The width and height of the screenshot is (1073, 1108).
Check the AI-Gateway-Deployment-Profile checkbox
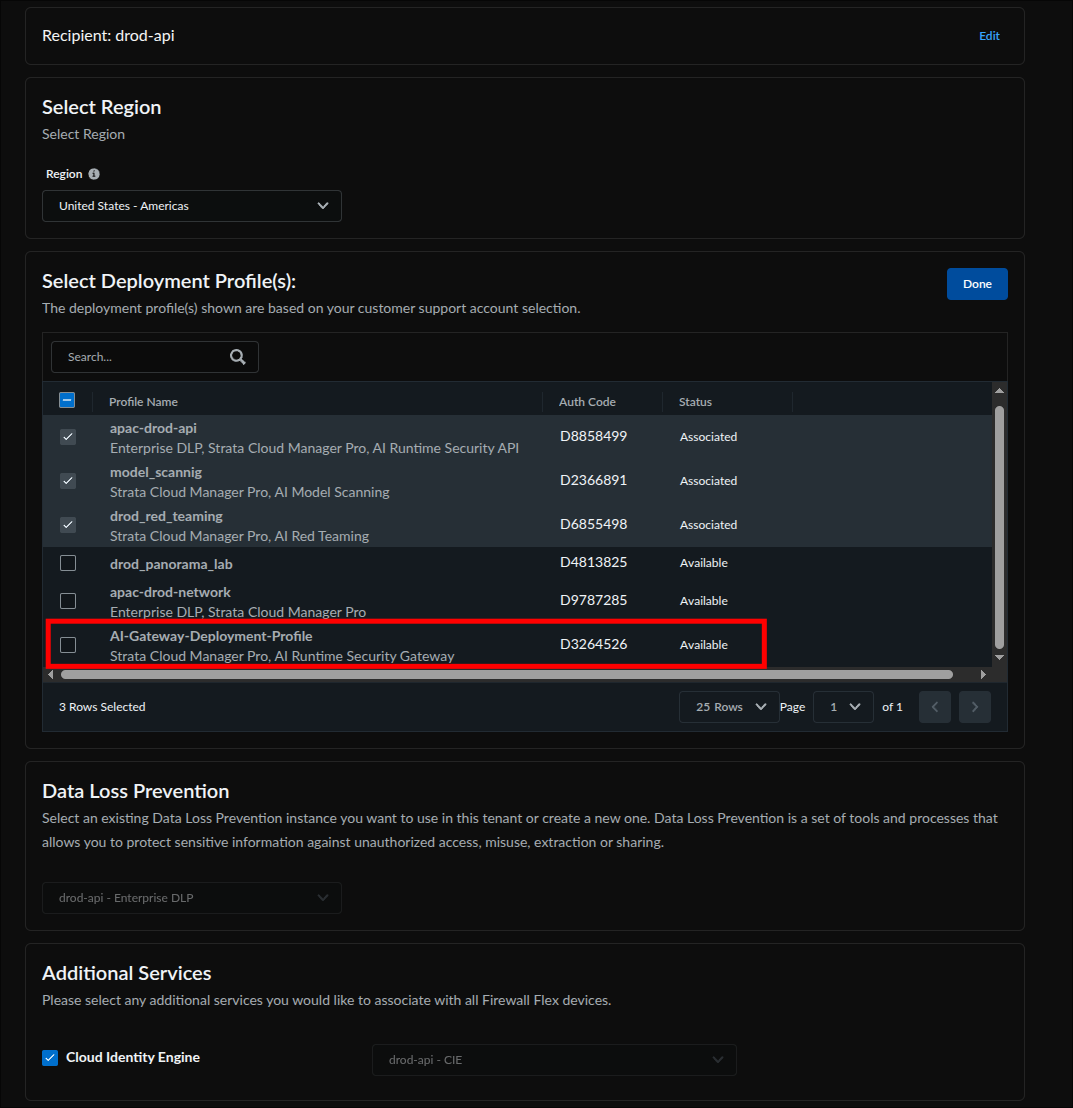pyautogui.click(x=68, y=644)
